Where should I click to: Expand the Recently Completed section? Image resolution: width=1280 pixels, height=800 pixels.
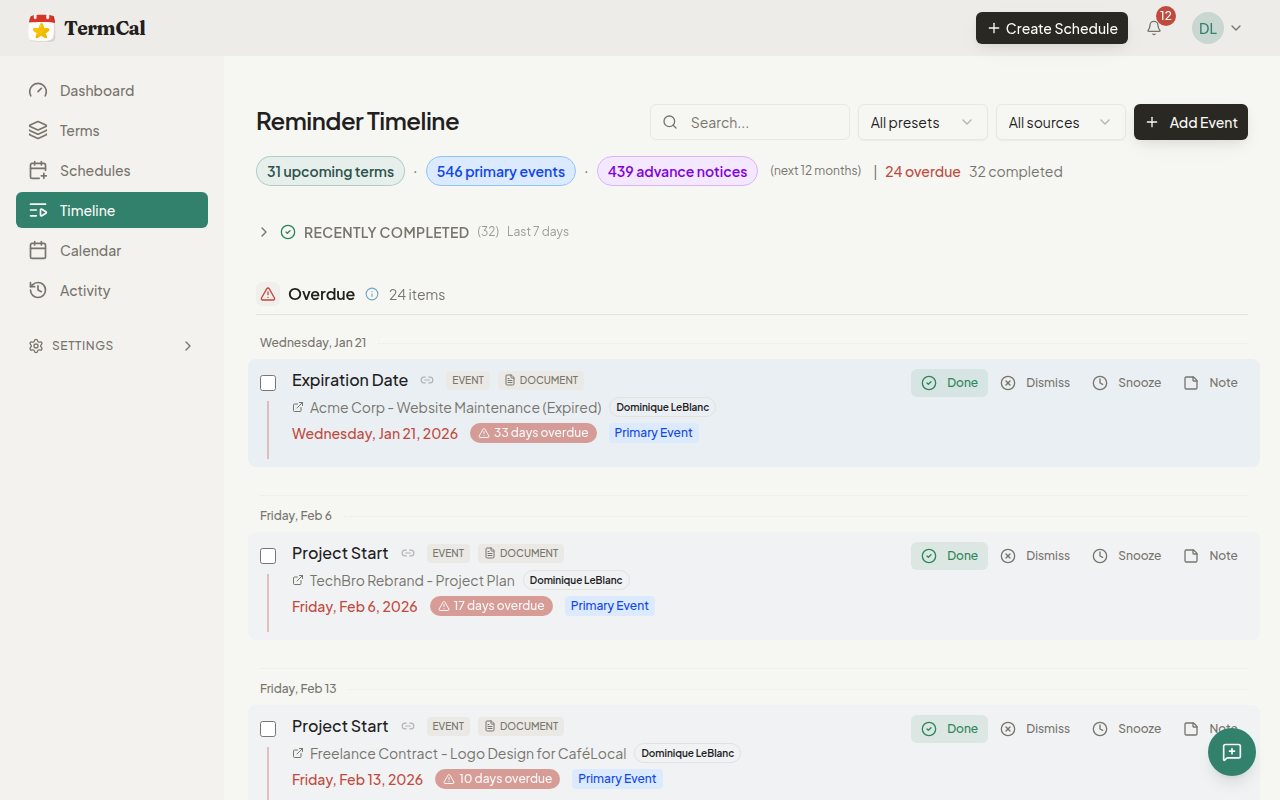pos(264,232)
